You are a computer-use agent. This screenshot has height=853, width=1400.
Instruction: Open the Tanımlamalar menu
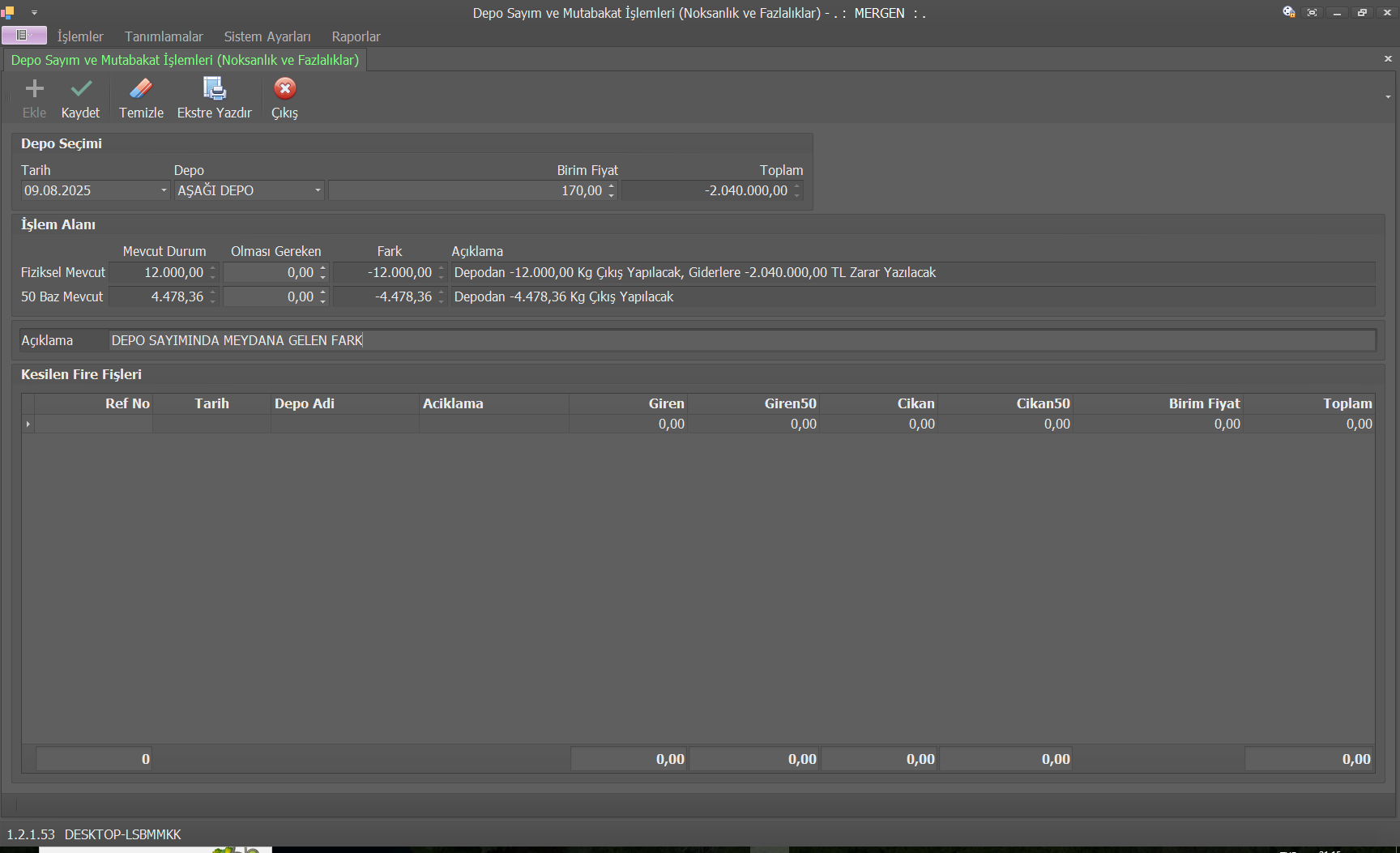click(164, 36)
